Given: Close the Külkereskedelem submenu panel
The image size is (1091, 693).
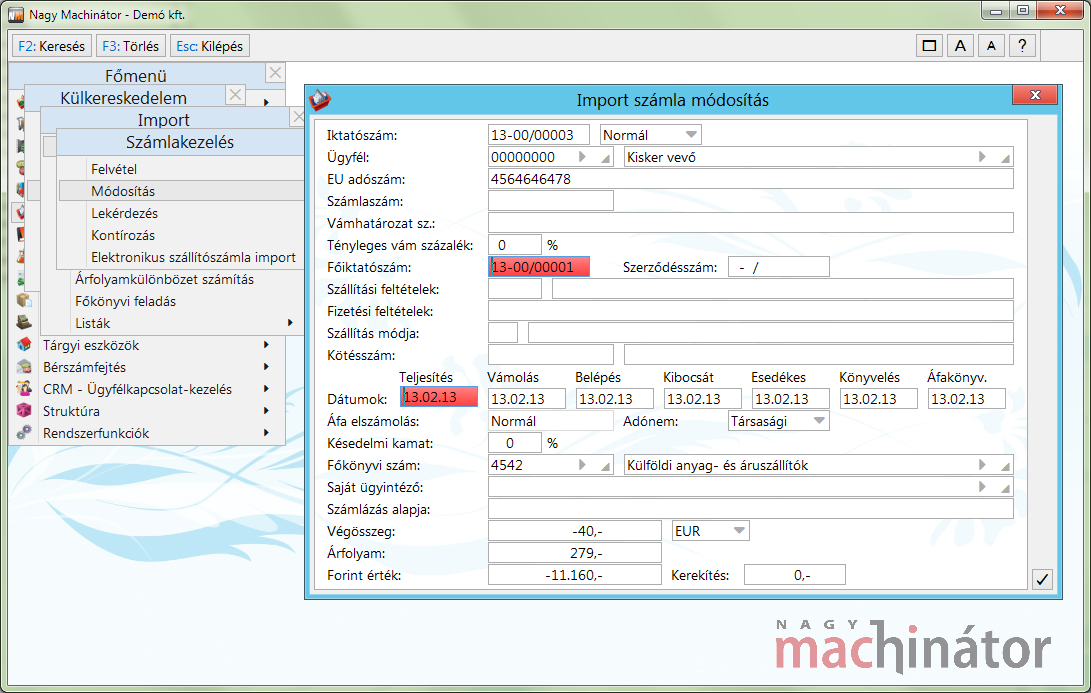Looking at the screenshot, I should click(x=236, y=95).
